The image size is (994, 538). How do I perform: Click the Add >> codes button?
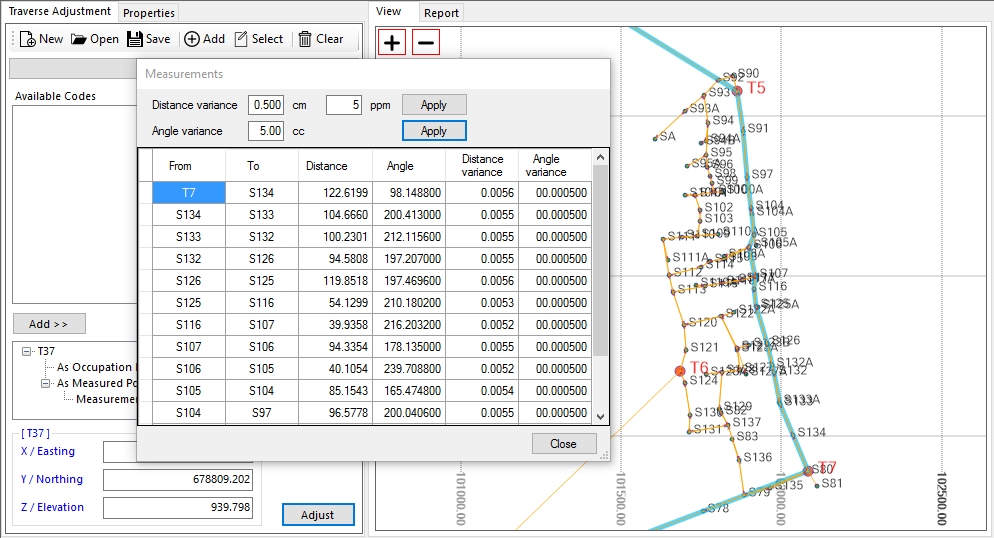49,324
